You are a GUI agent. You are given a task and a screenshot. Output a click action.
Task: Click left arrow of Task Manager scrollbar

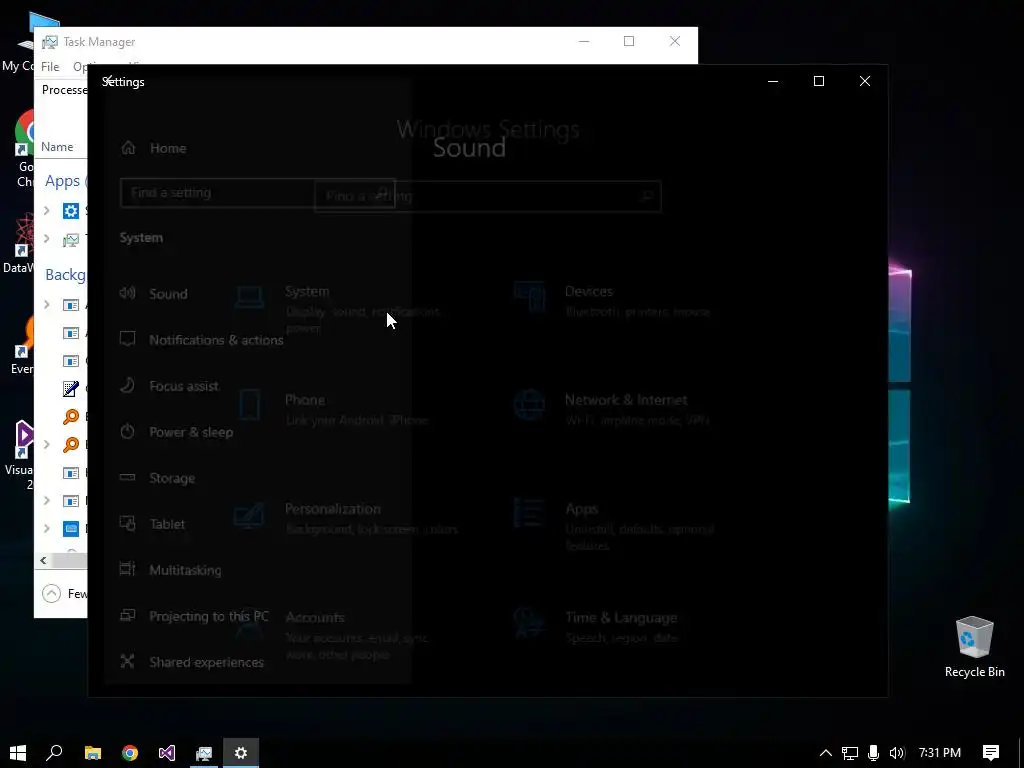tap(43, 560)
